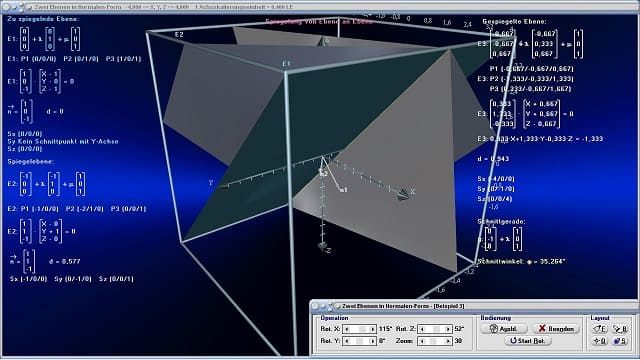Click the Beenden button with red X
The image size is (640, 360).
coord(556,329)
